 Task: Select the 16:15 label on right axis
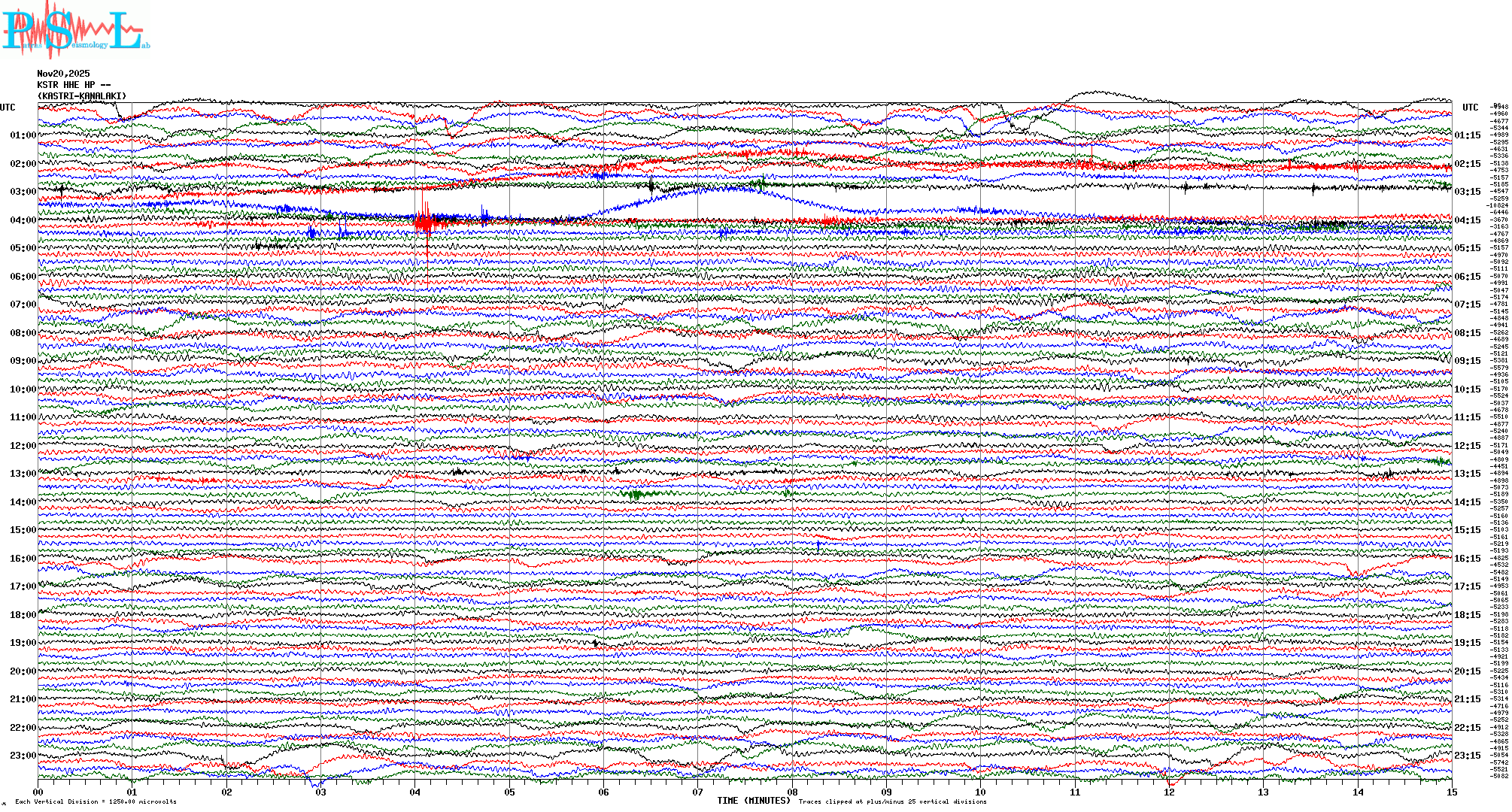click(1467, 559)
